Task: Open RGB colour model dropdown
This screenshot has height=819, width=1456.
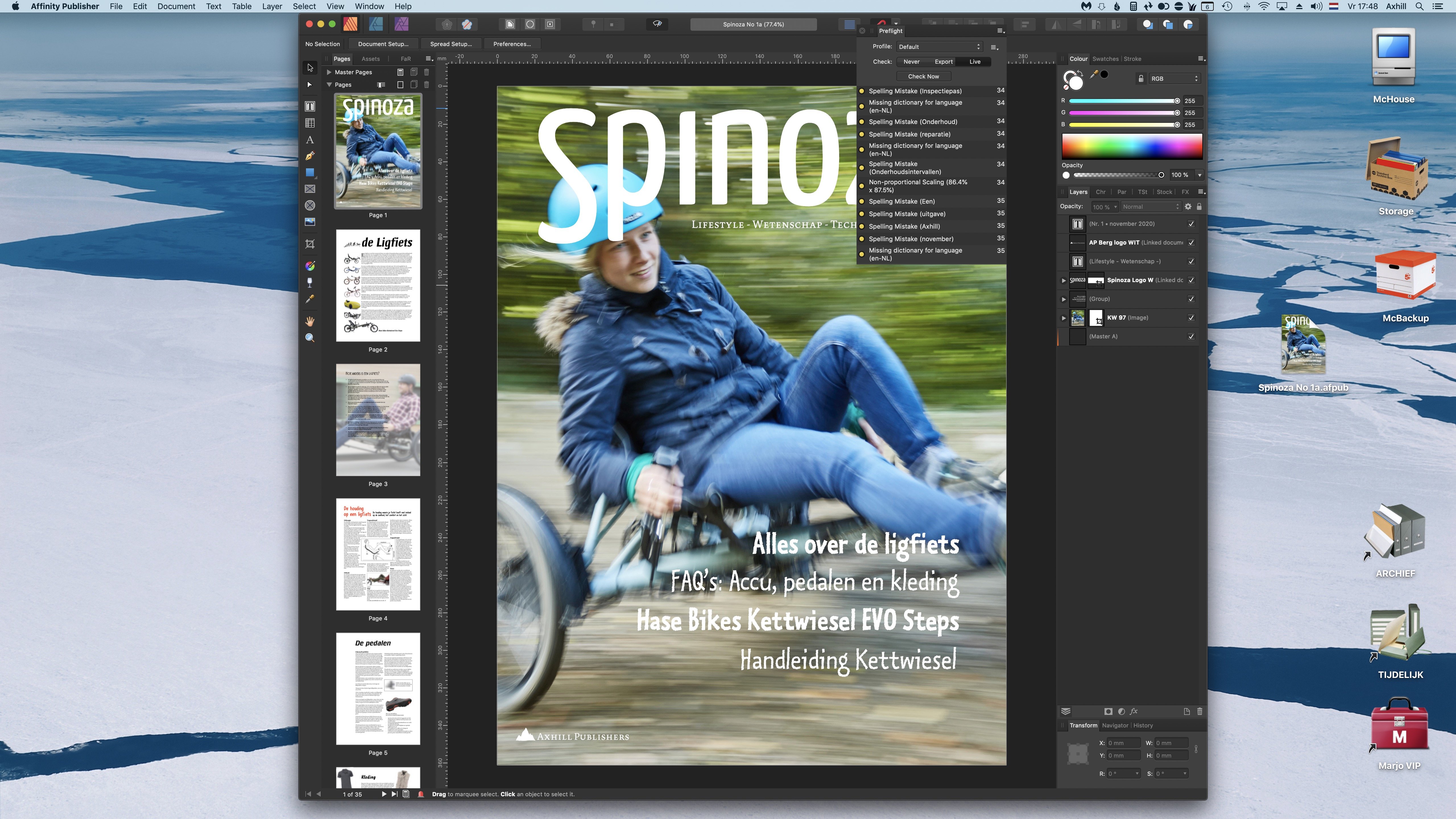Action: pos(1174,78)
